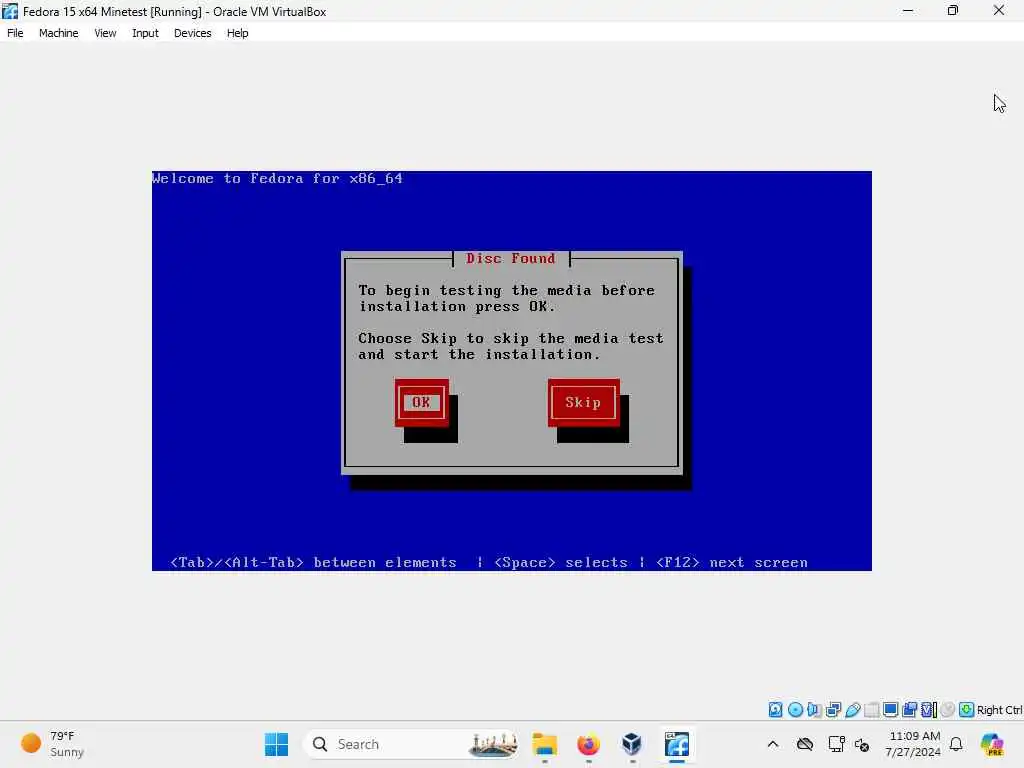Click the muted volume tray icon

coord(862,744)
